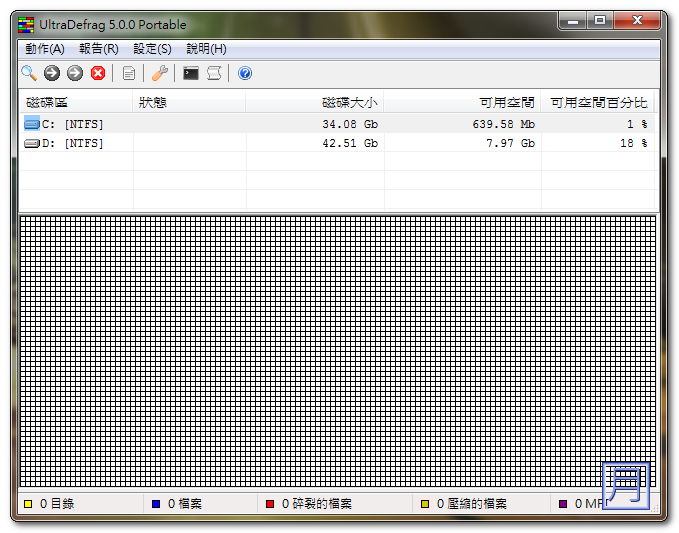Click the 狀態 column header

(189, 103)
